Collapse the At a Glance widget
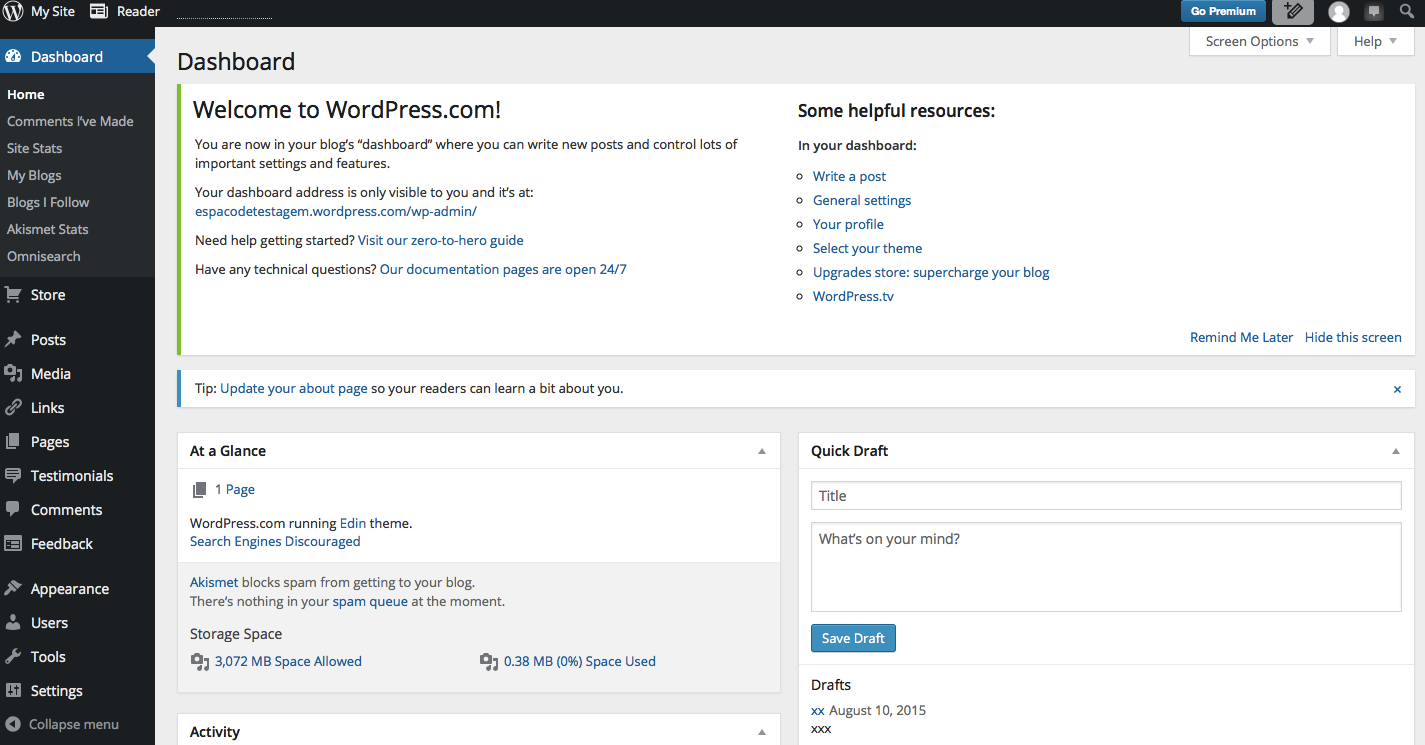 [x=762, y=451]
